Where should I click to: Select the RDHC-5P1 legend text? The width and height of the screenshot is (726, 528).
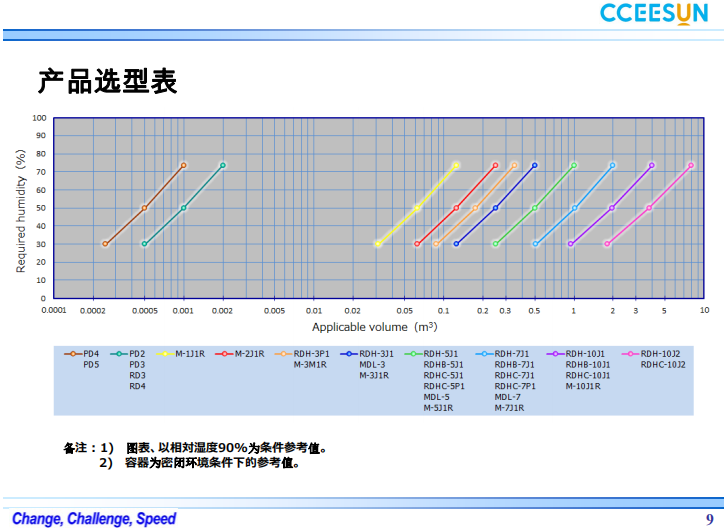pyautogui.click(x=444, y=386)
